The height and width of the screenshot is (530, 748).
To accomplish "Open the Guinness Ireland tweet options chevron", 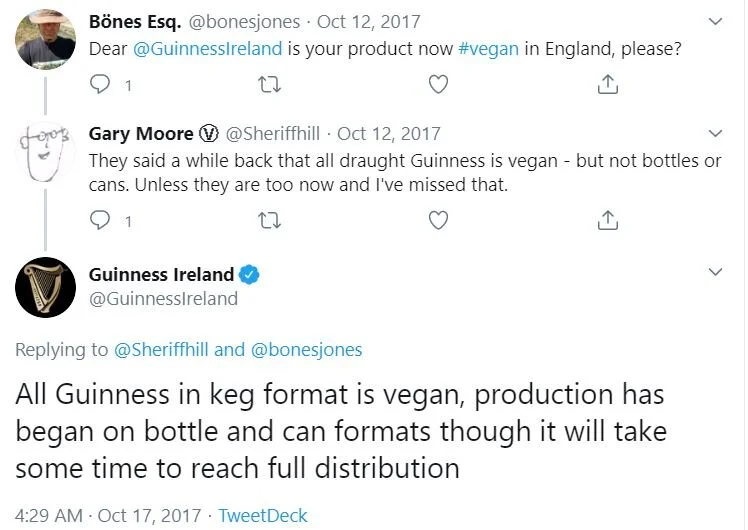I will 716,272.
